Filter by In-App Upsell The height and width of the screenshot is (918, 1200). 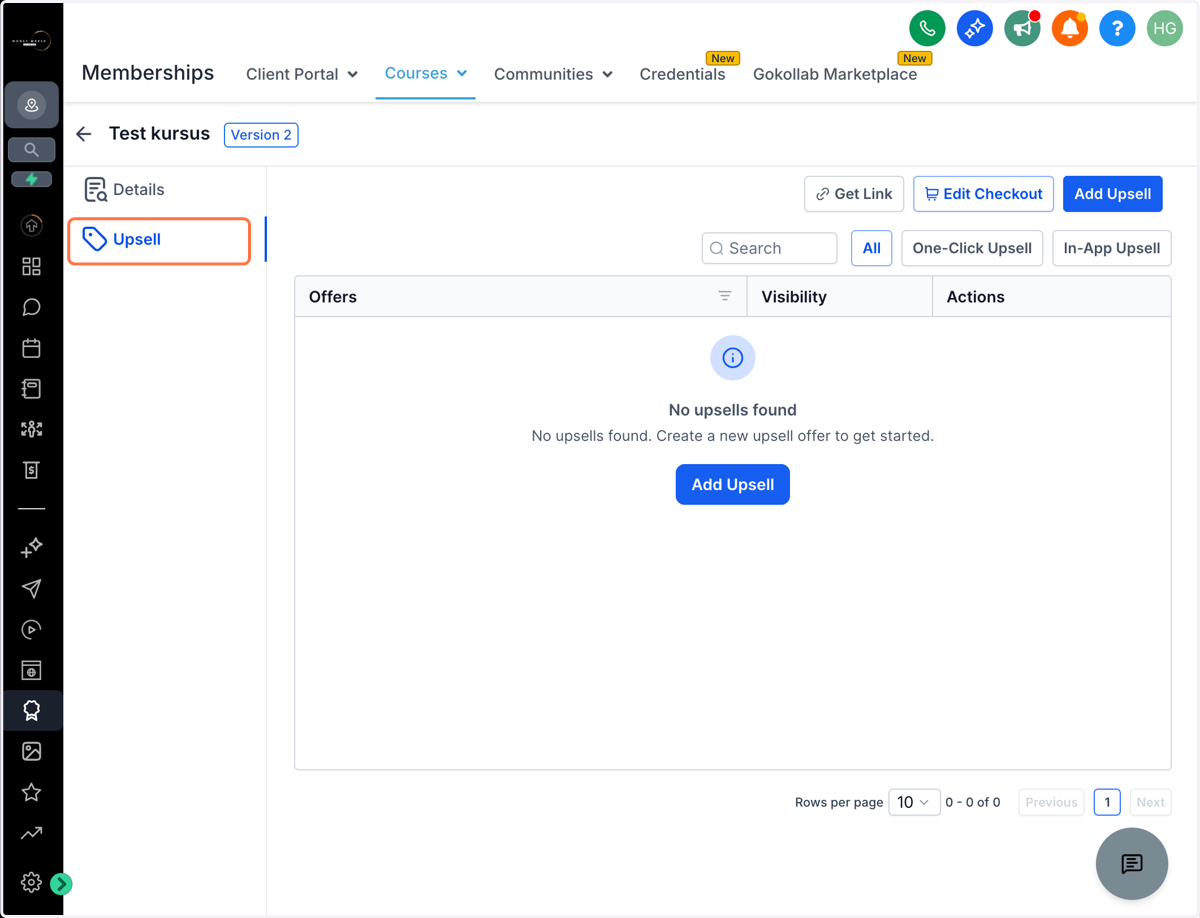coord(1112,248)
